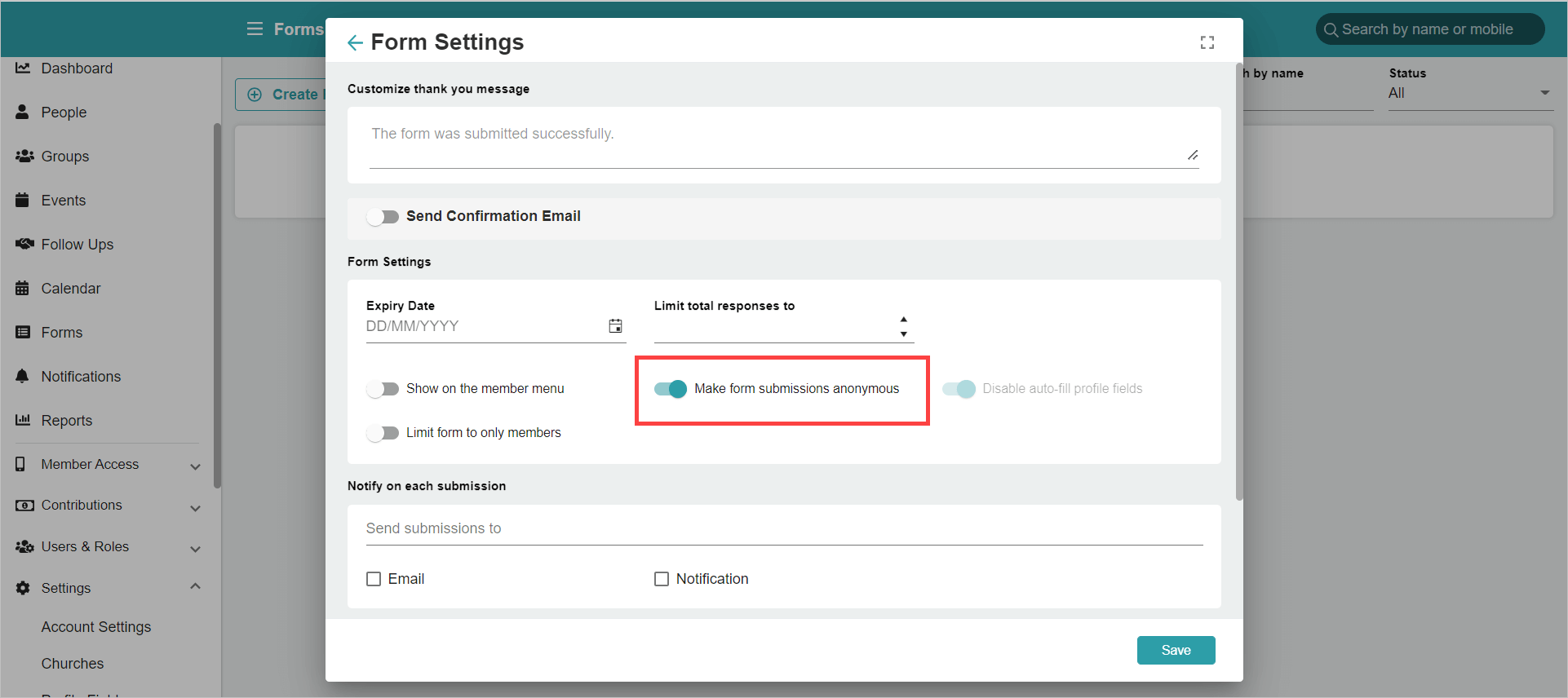Click the Forms list icon in sidebar
Screen dimensions: 1568x698
click(x=23, y=333)
